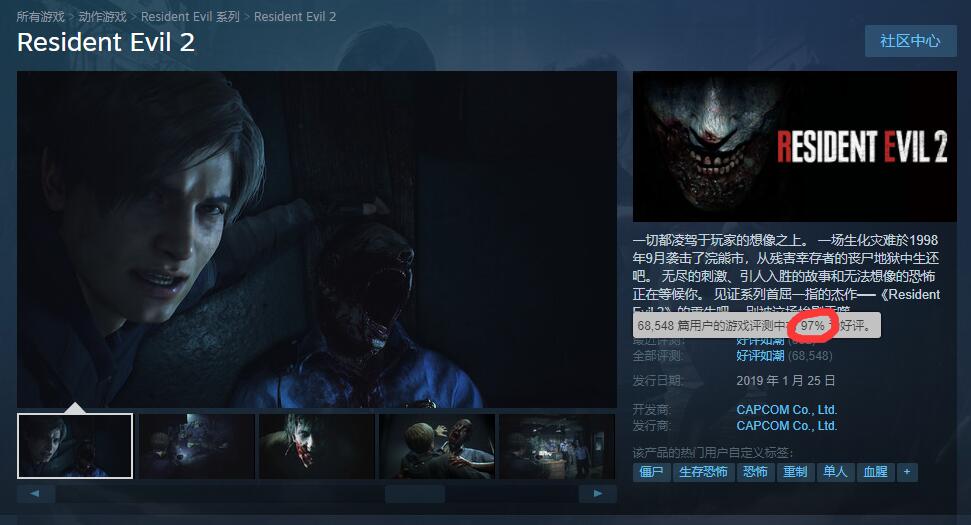Click the 僵尸 tag
This screenshot has height=525, width=971.
651,472
